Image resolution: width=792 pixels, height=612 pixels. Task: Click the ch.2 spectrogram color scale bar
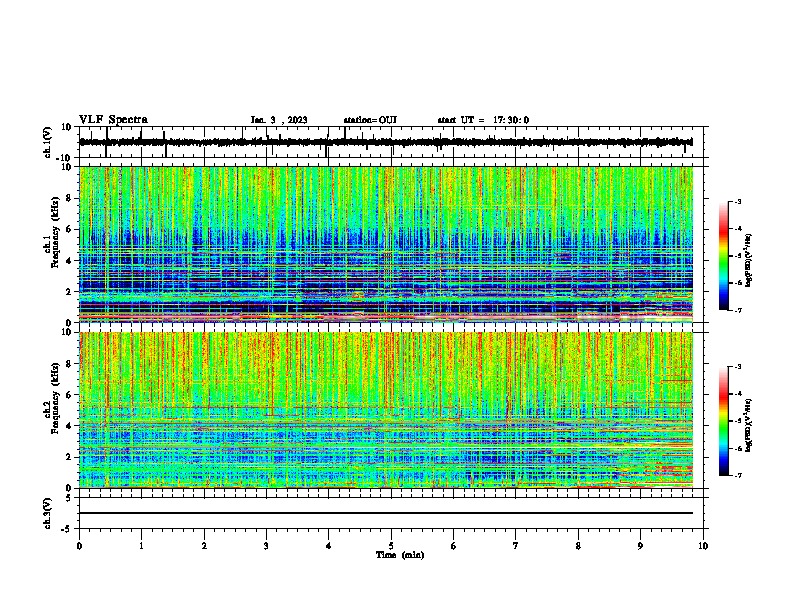724,421
